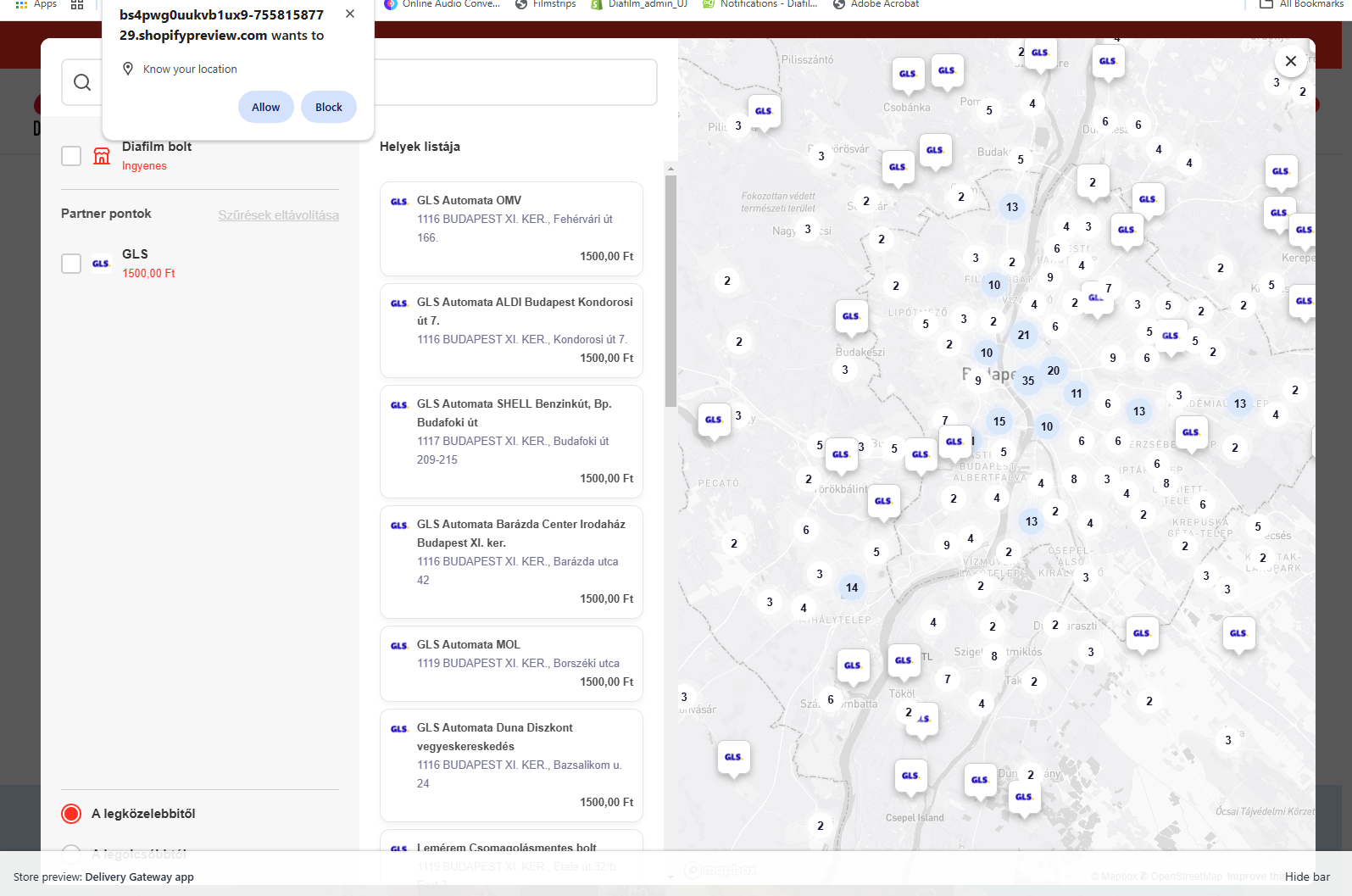Select the 21 cluster marker on map
Viewport: 1352px width, 896px height.
[1023, 335]
